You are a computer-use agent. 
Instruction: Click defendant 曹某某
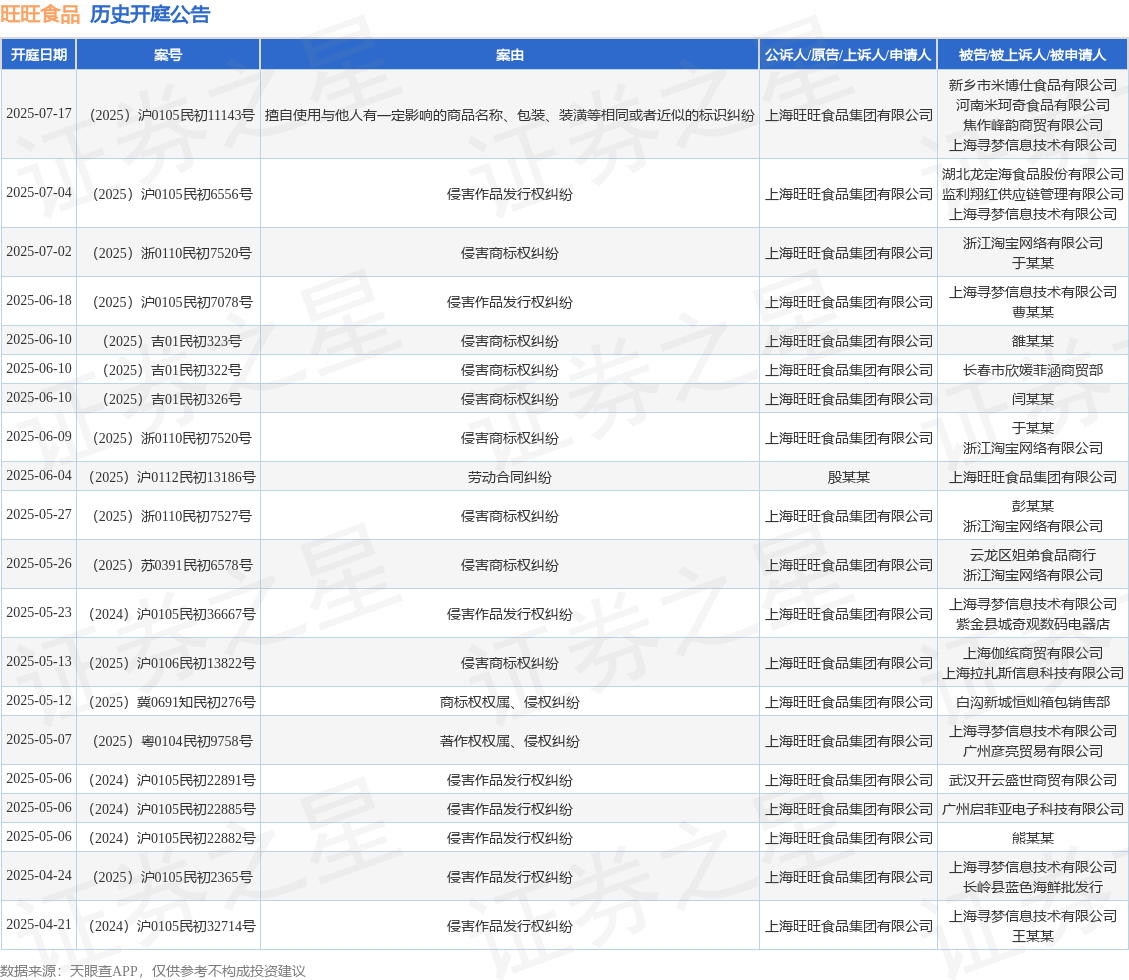(1033, 313)
